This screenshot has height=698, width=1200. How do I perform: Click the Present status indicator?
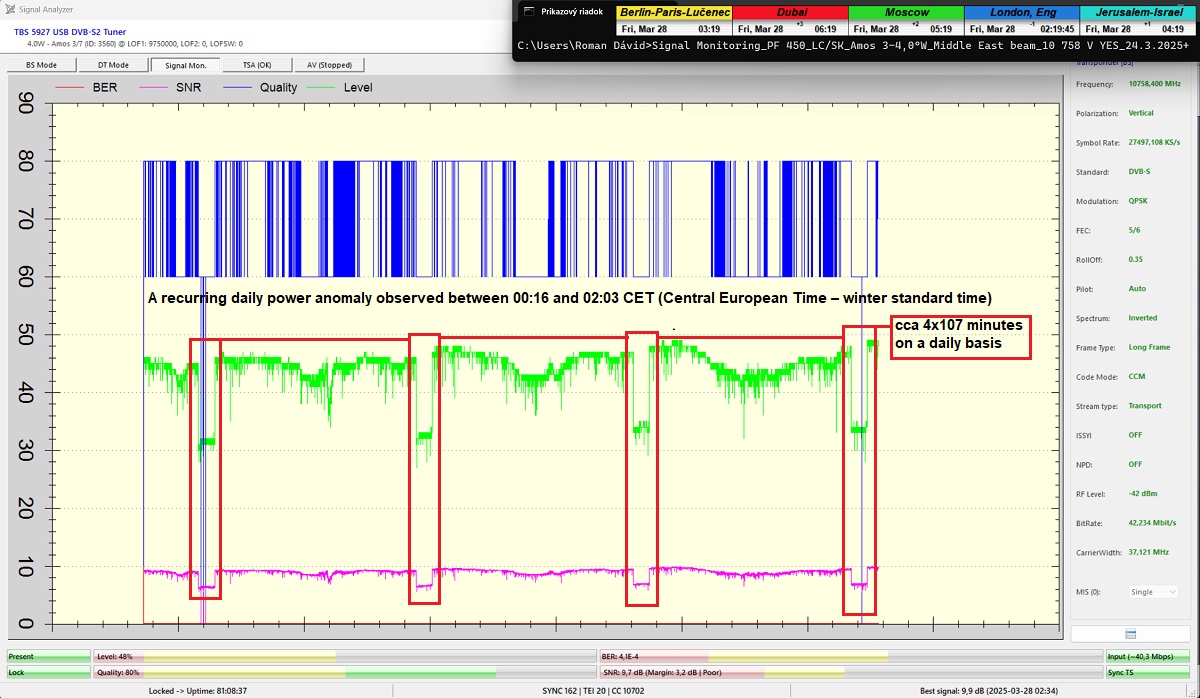[48, 657]
